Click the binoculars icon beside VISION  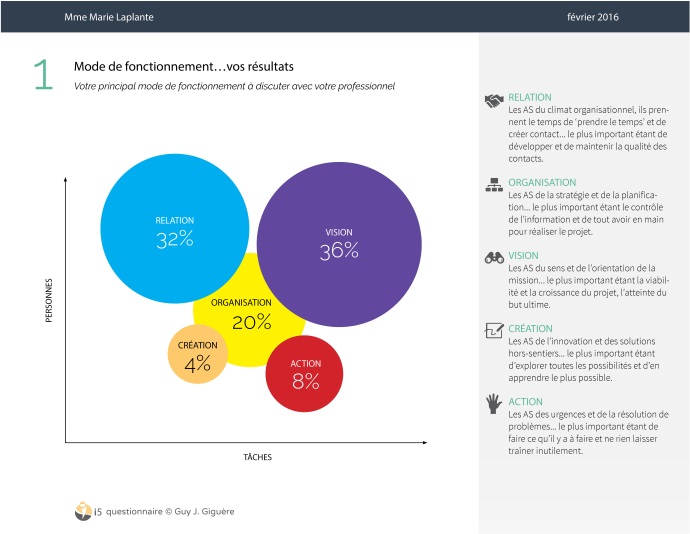[494, 257]
